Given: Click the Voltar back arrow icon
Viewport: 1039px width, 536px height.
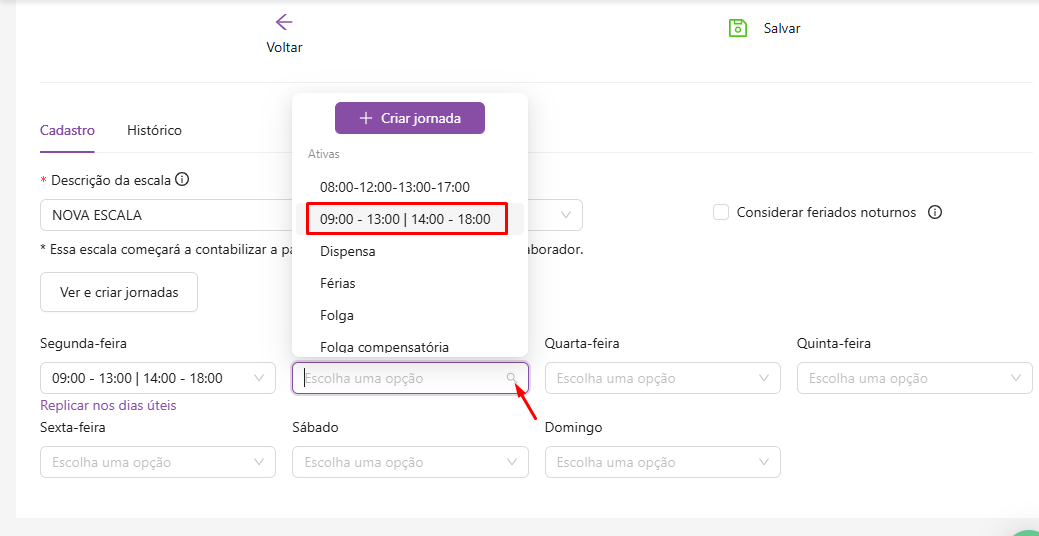Looking at the screenshot, I should [284, 22].
